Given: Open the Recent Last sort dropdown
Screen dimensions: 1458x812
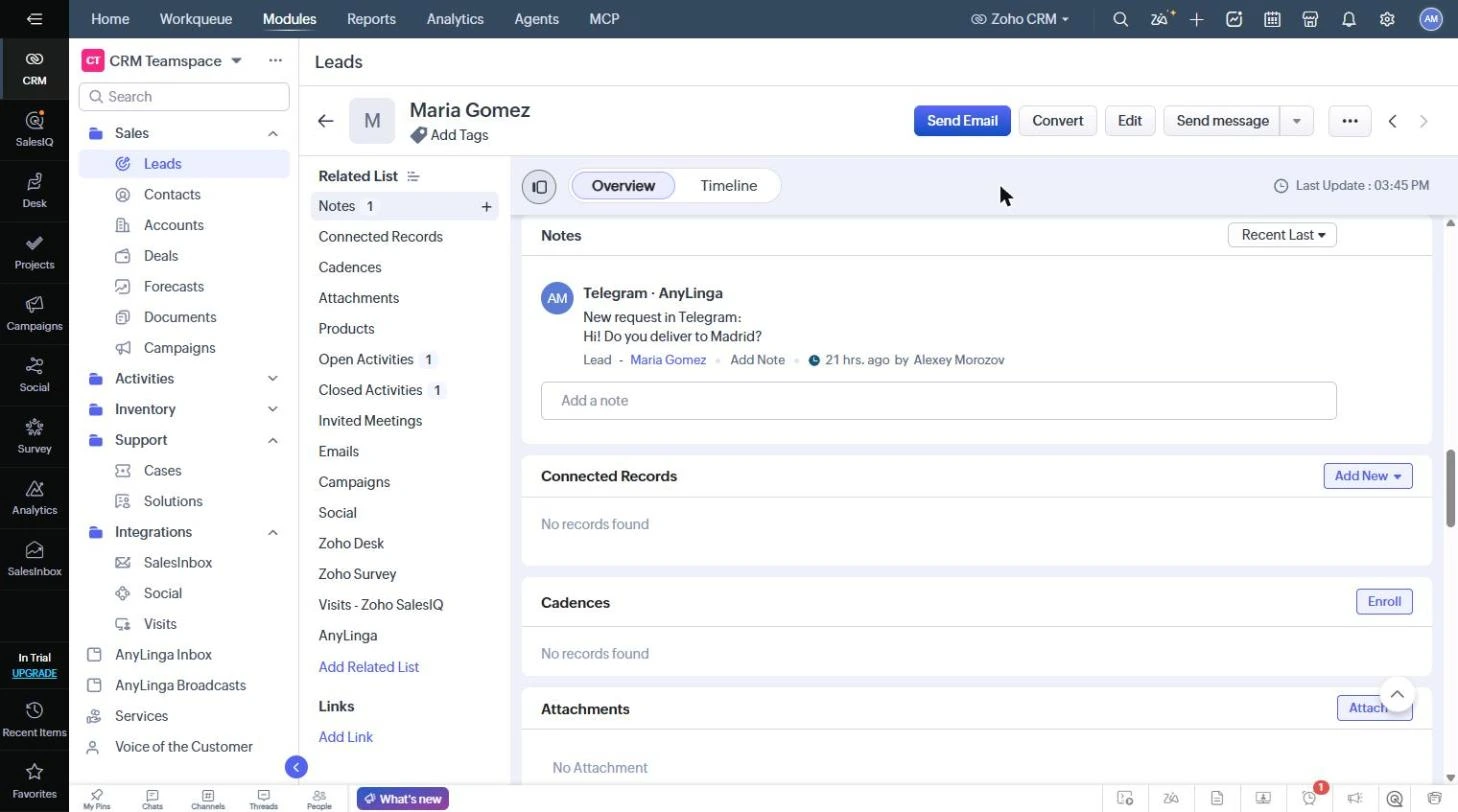Looking at the screenshot, I should tap(1282, 235).
